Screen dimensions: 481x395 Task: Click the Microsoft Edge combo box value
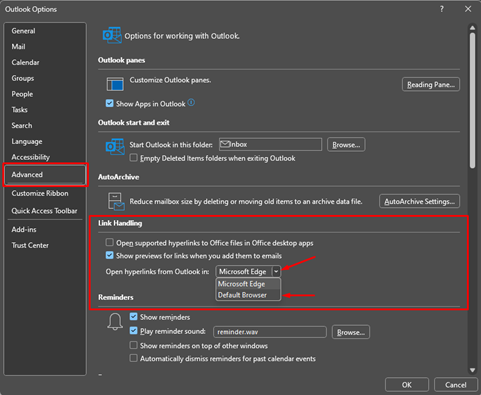(x=244, y=272)
